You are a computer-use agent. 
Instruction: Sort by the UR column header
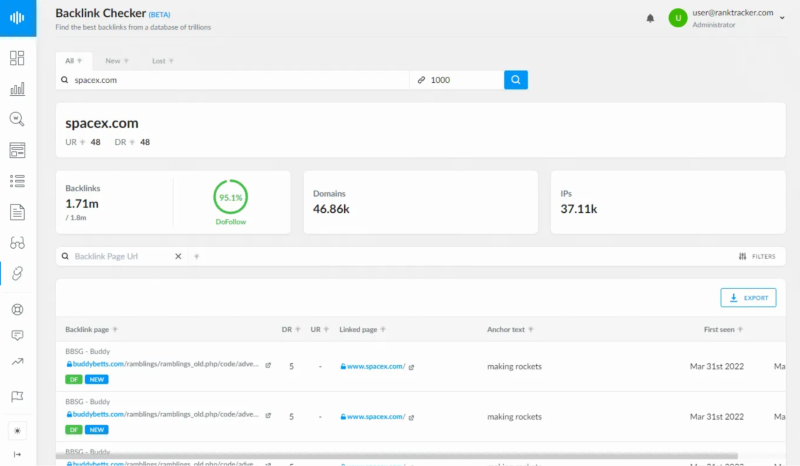pyautogui.click(x=319, y=330)
